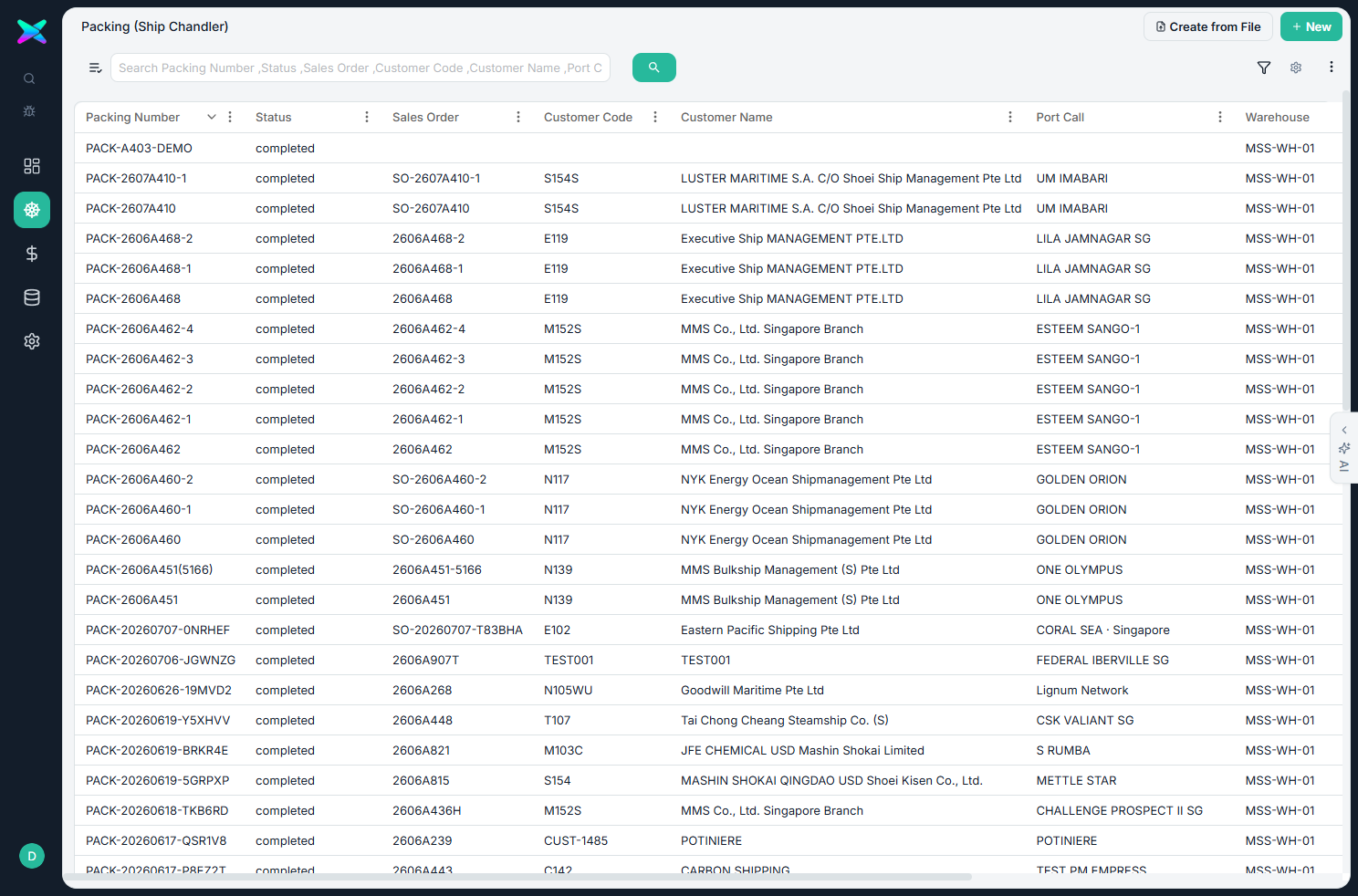
Task: Open Customer Name column menu dots
Action: [1010, 117]
